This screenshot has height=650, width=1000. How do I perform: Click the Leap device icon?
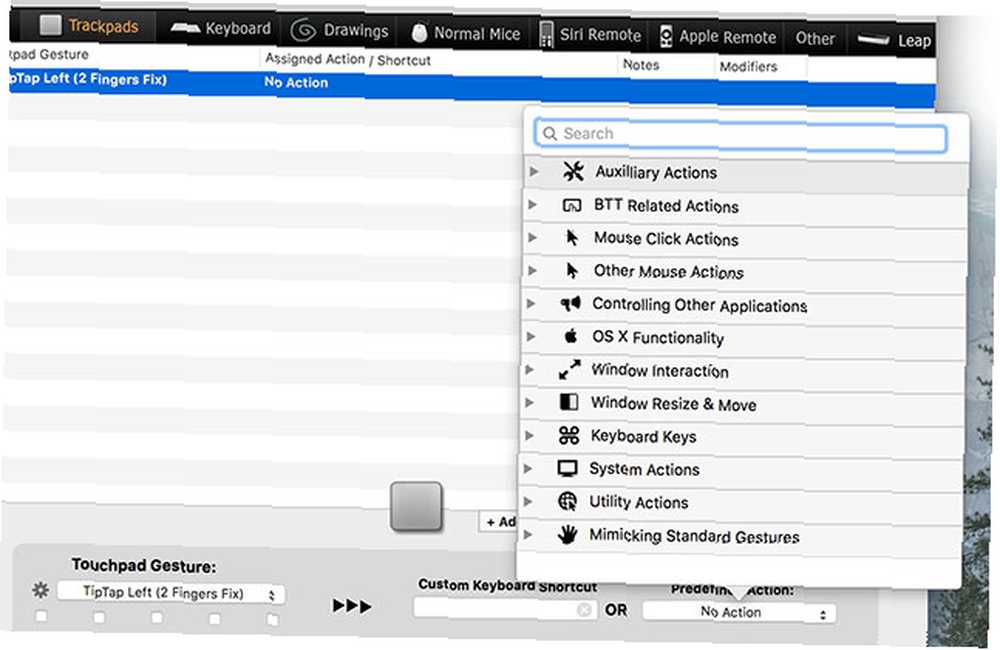point(873,40)
